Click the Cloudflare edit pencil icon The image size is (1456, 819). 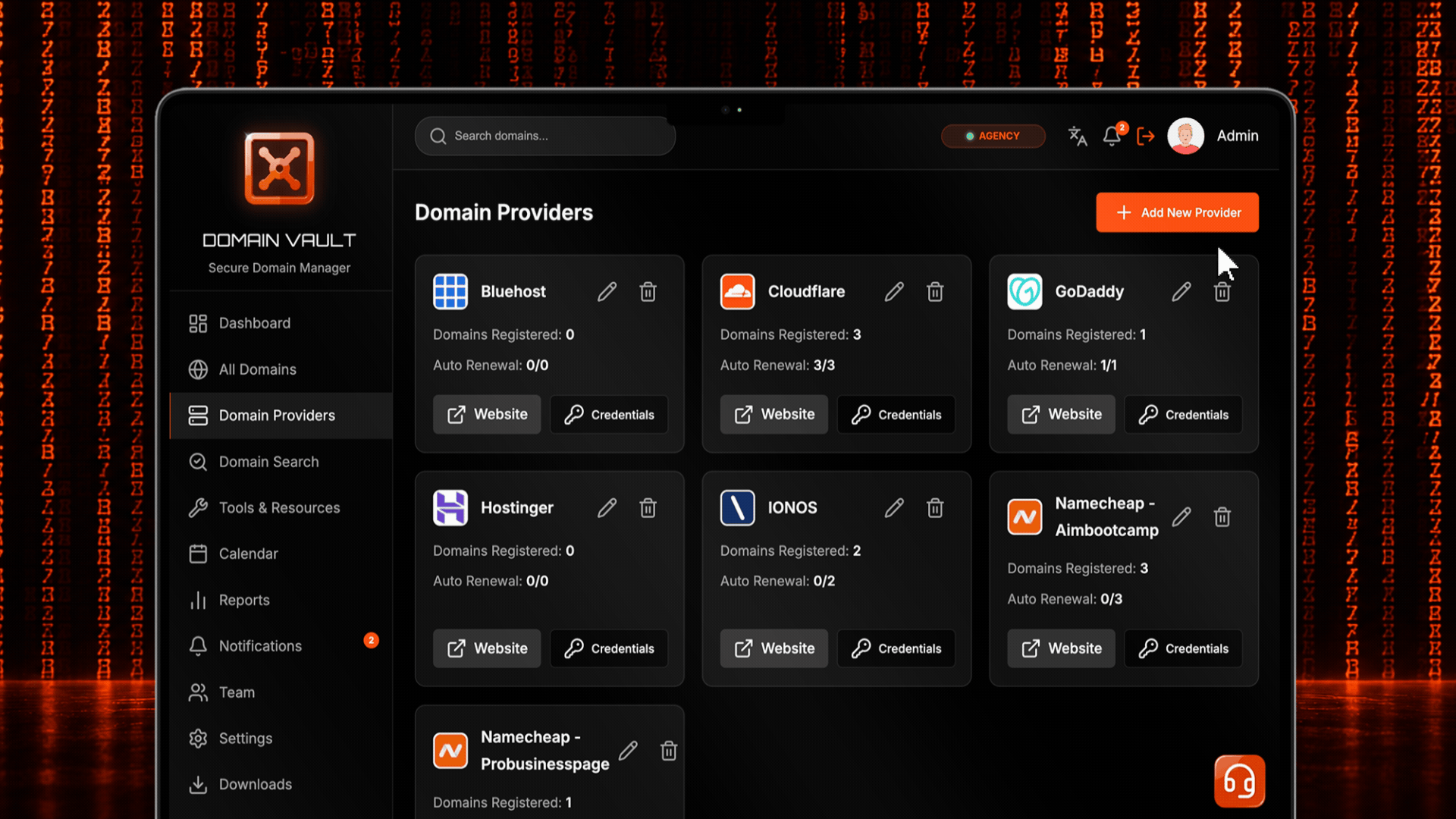894,292
